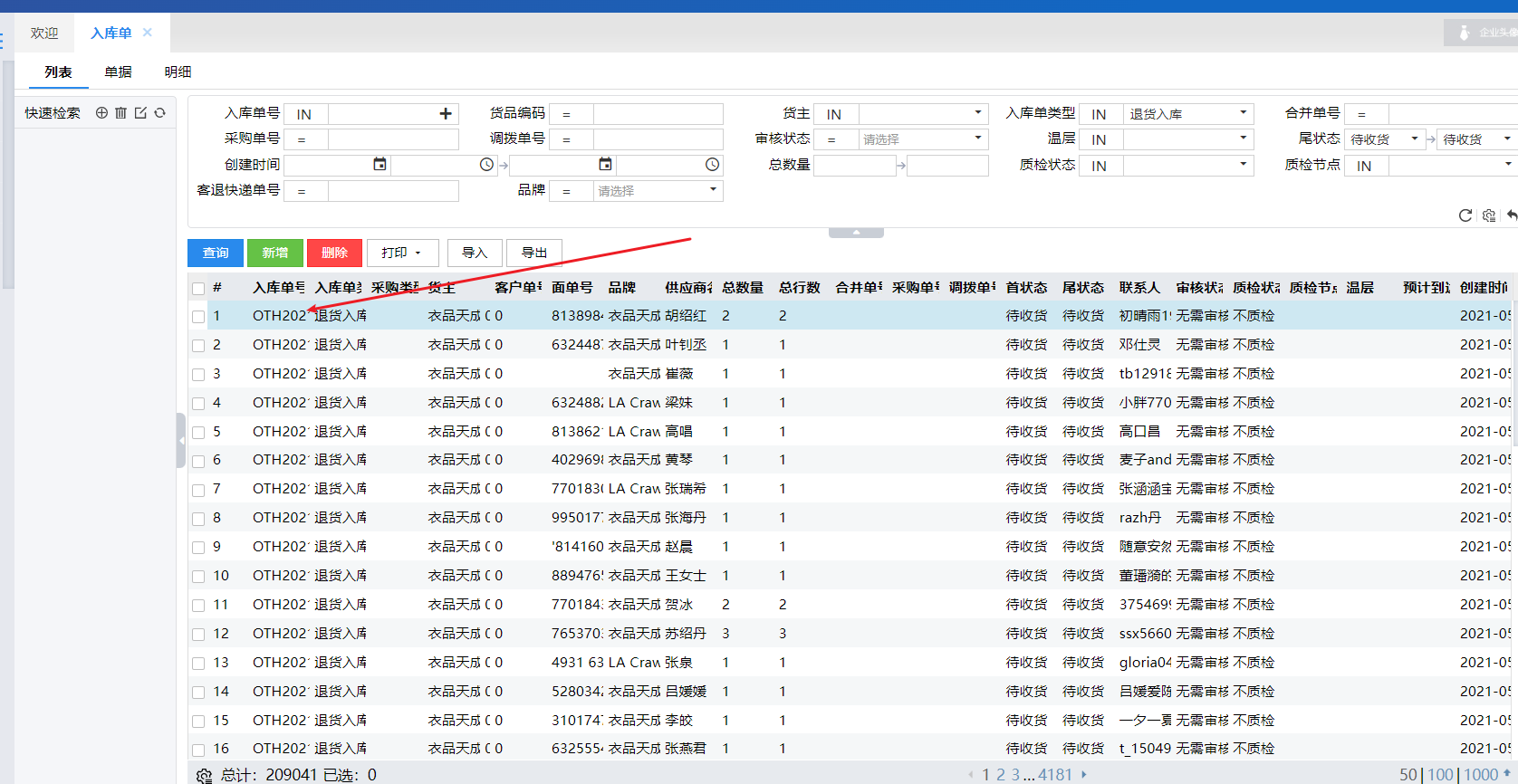Switch to the 单据 tab
The image size is (1518, 784).
pyautogui.click(x=118, y=72)
